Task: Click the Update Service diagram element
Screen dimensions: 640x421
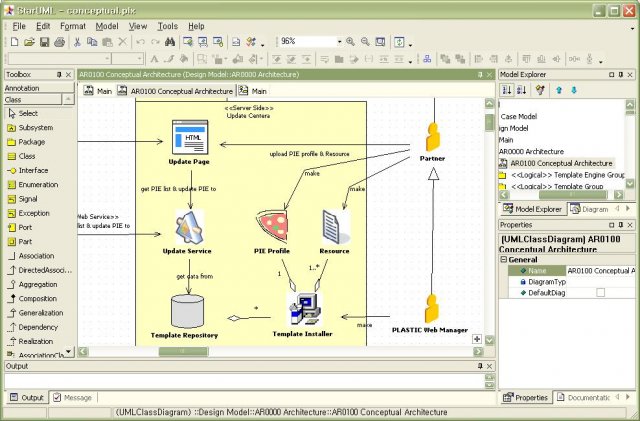Action: pyautogui.click(x=189, y=229)
